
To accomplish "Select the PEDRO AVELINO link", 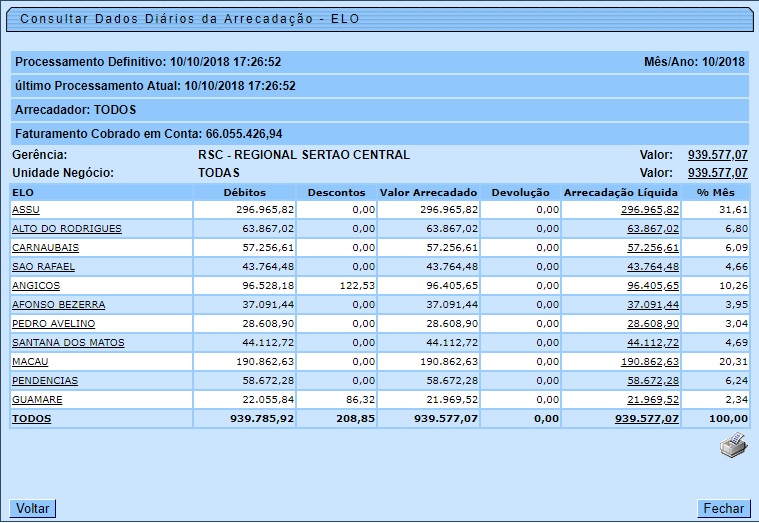I will click(53, 324).
